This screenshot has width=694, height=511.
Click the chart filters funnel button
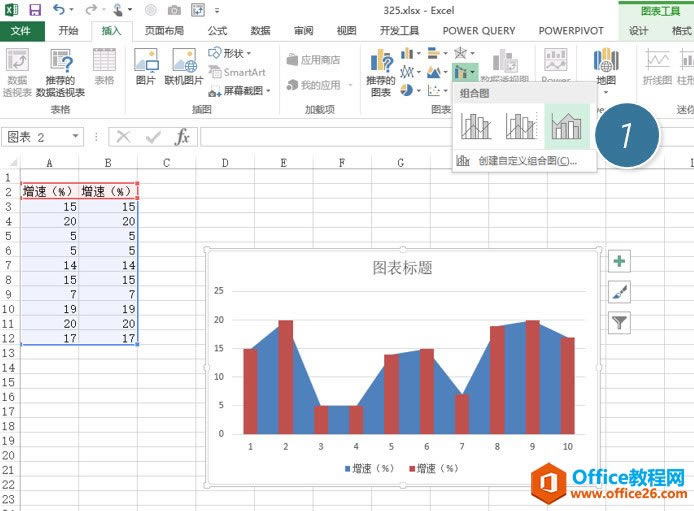619,323
